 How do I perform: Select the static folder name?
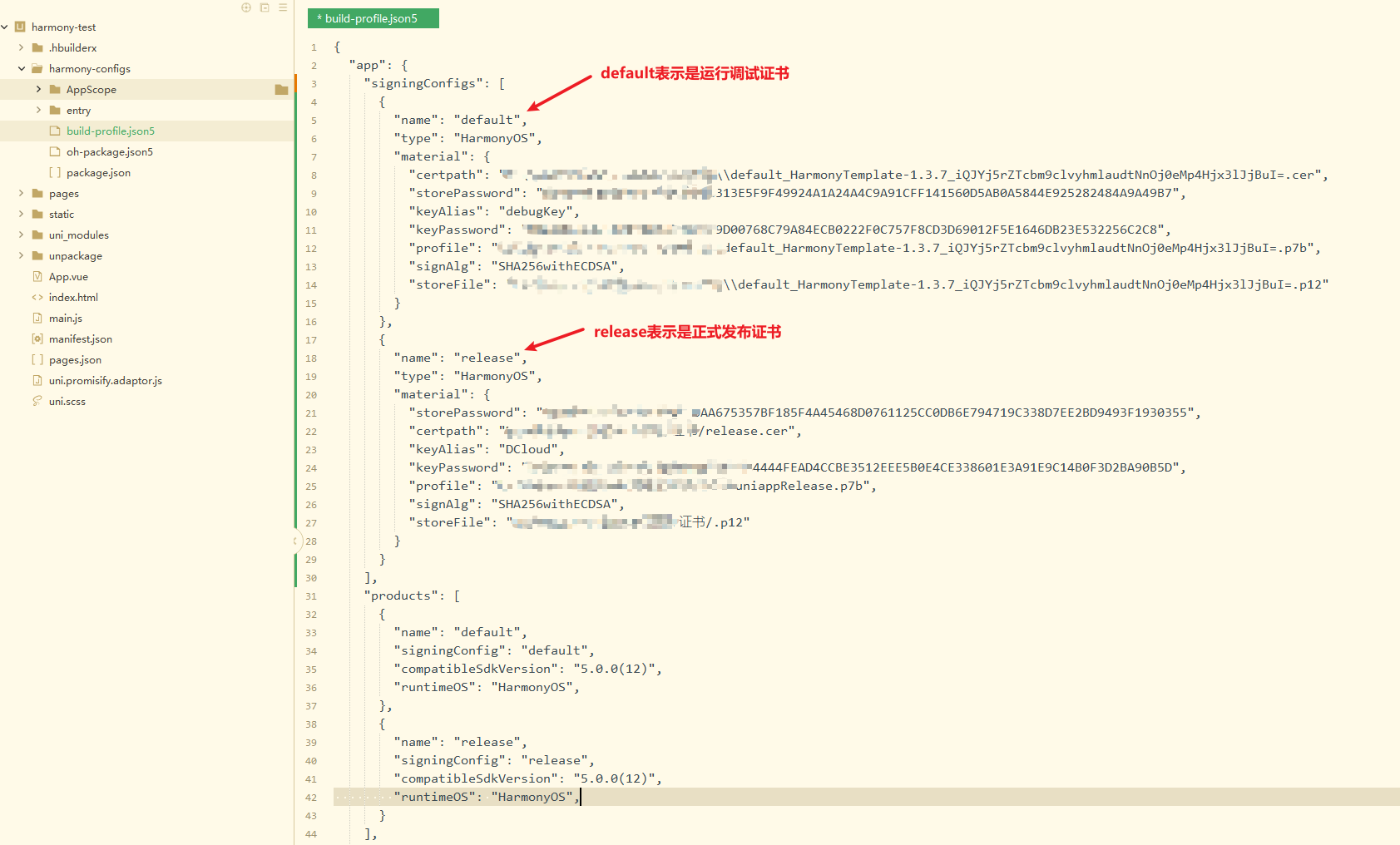tap(62, 215)
